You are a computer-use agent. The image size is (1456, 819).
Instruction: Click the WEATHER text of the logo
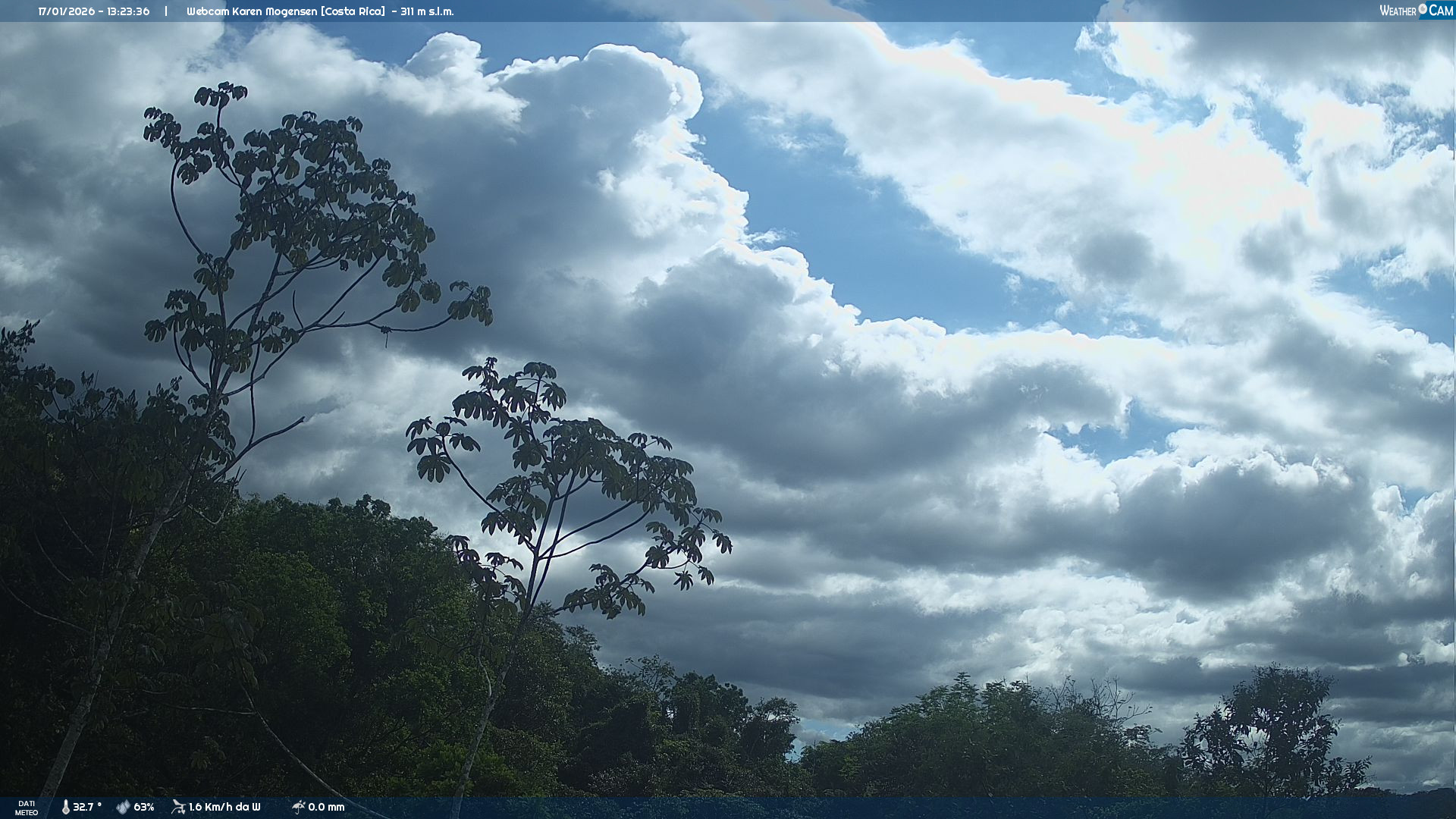click(x=1398, y=11)
